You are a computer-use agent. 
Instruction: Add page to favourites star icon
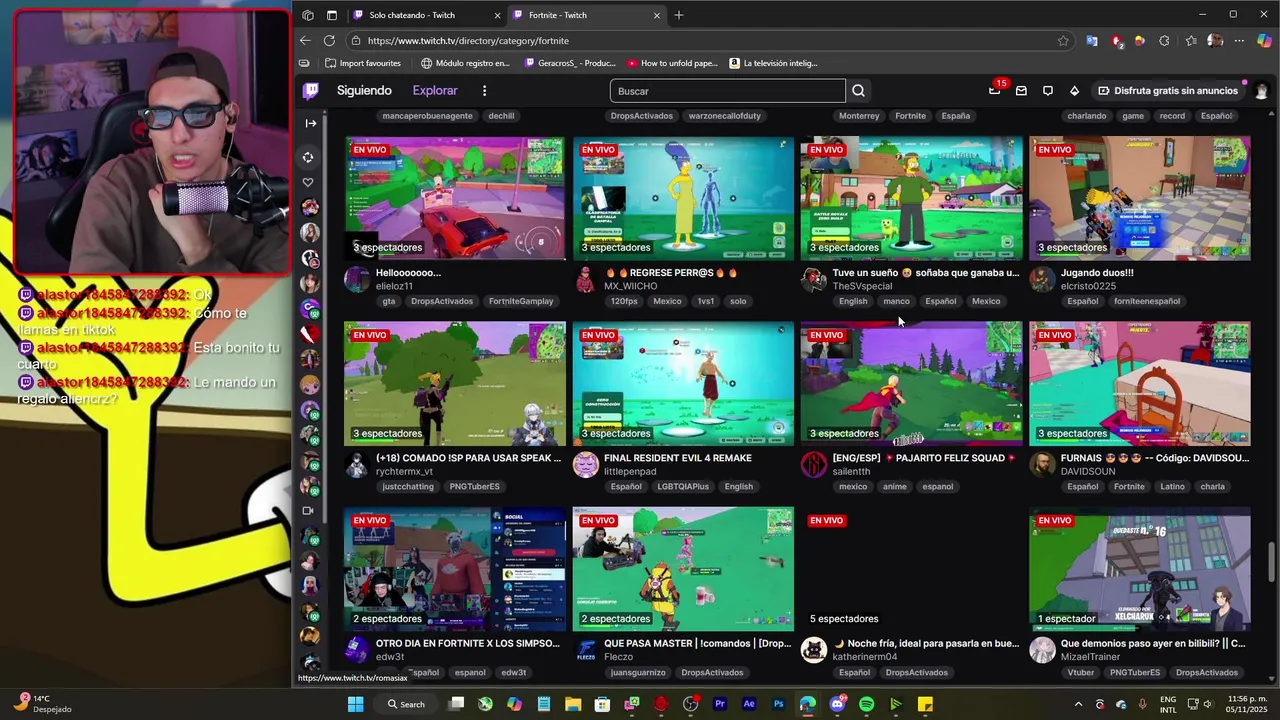pos(1063,41)
